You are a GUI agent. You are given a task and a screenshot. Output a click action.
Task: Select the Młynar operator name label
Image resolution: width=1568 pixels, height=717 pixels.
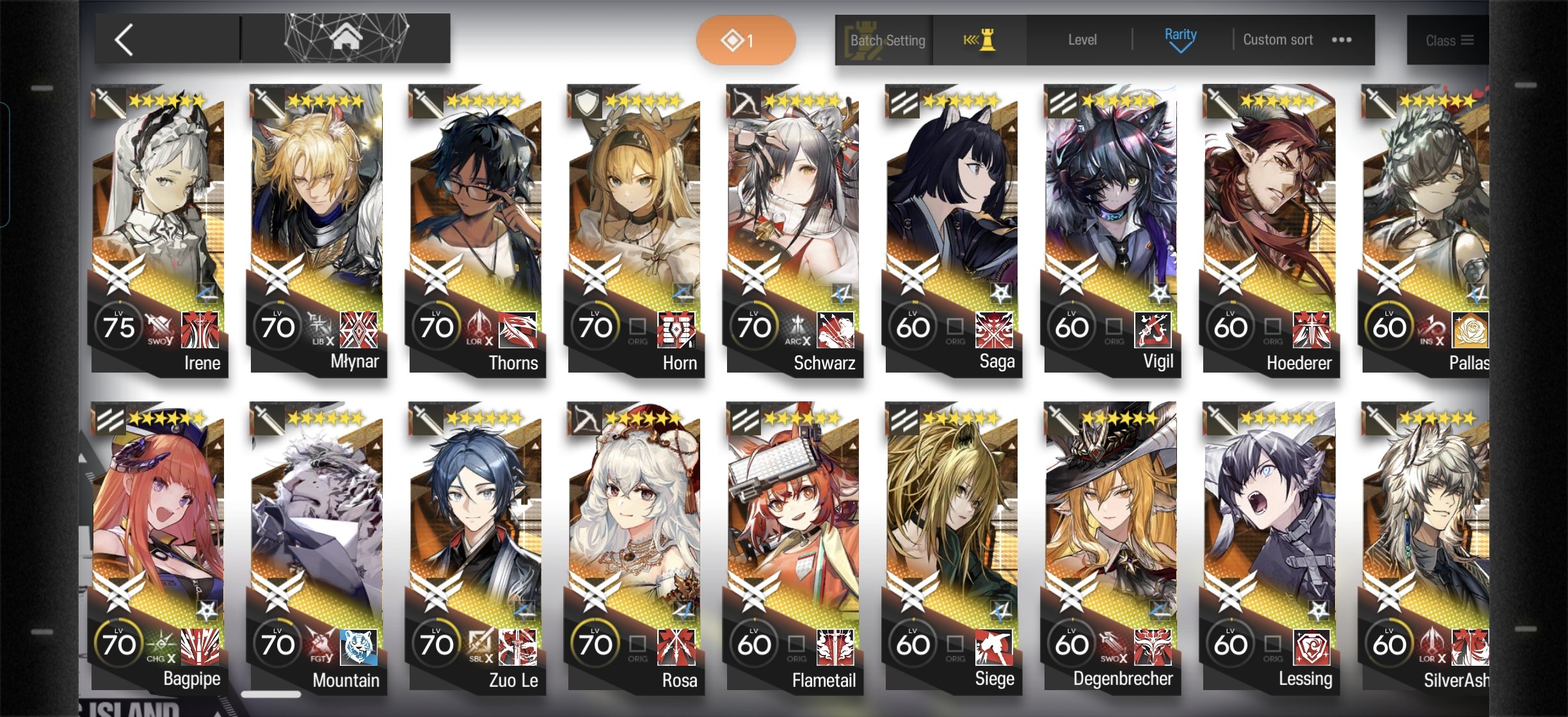pyautogui.click(x=355, y=362)
